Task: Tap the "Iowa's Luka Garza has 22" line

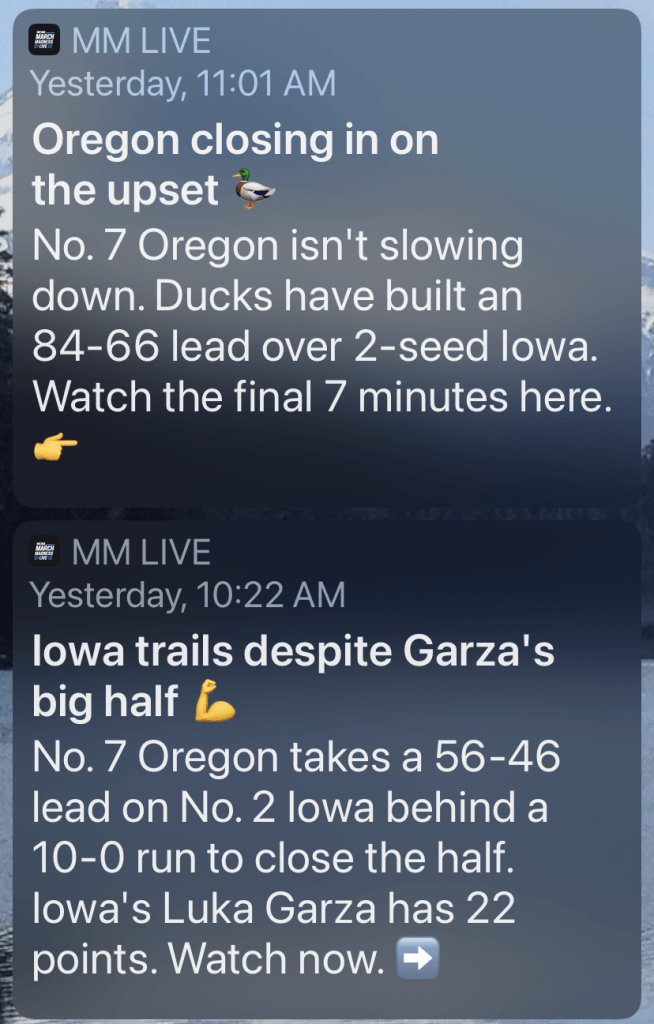Action: tap(273, 910)
